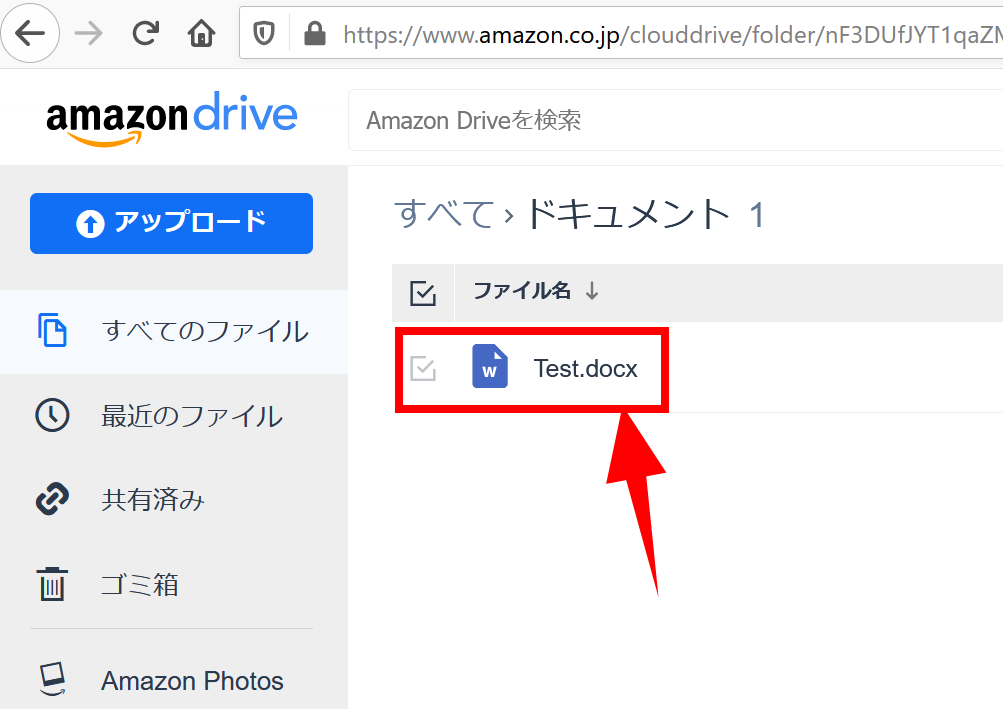The width and height of the screenshot is (1003, 709).
Task: Go to browser home page icon
Action: 201,33
